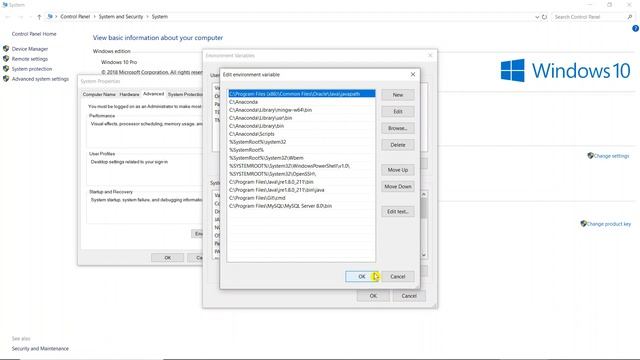Cancel the Edit environment variable dialog
The height and width of the screenshot is (360, 640).
[398, 276]
